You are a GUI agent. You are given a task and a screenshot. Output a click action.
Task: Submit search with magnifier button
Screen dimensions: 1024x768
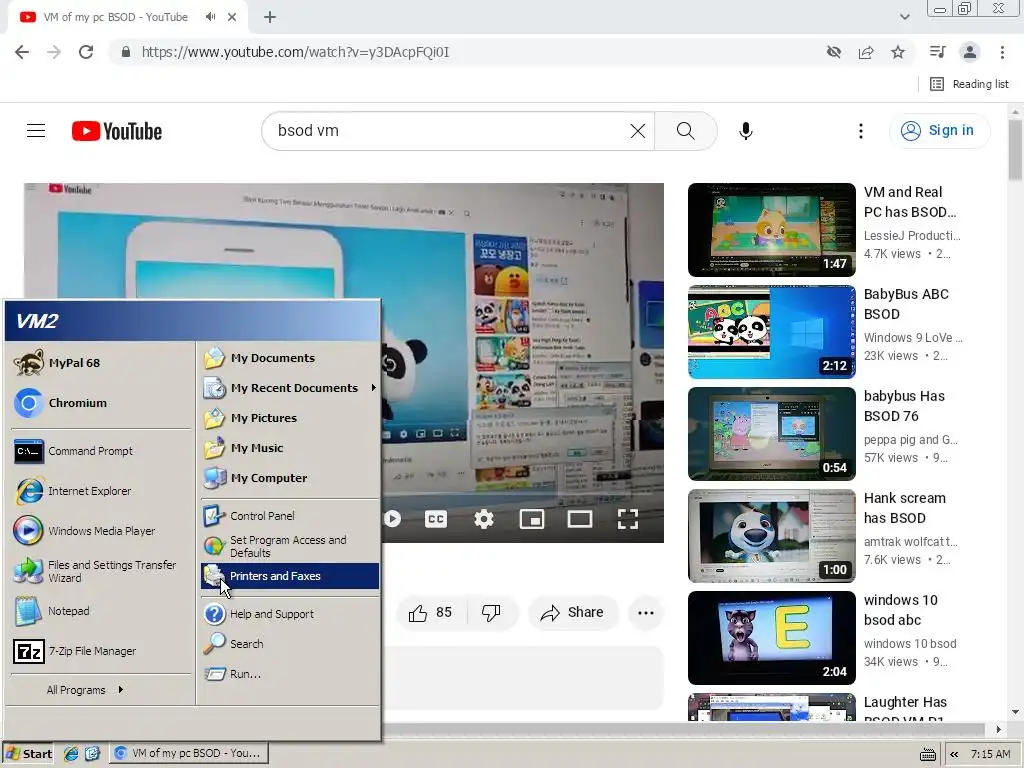tap(686, 131)
